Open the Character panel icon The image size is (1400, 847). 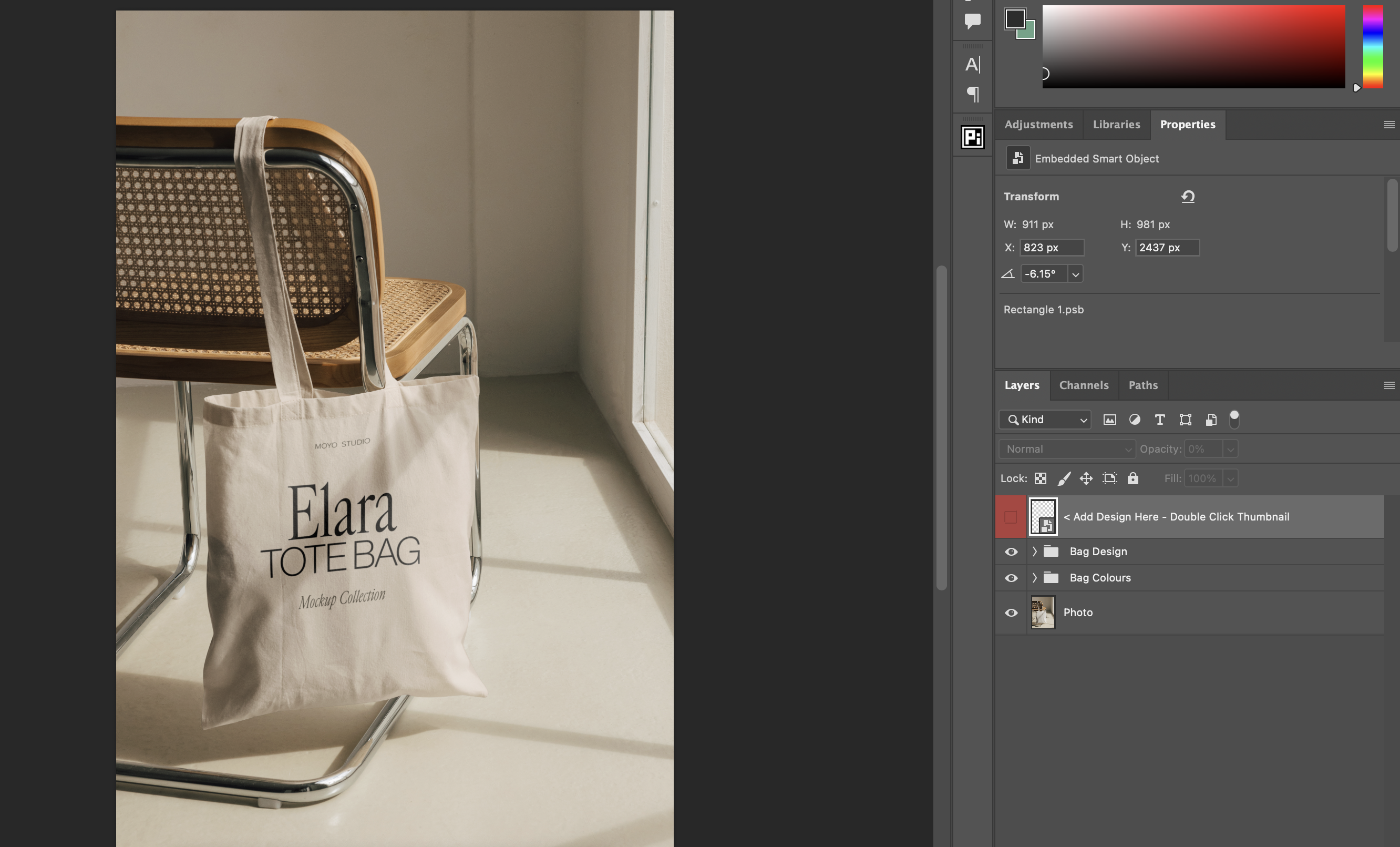click(x=972, y=64)
